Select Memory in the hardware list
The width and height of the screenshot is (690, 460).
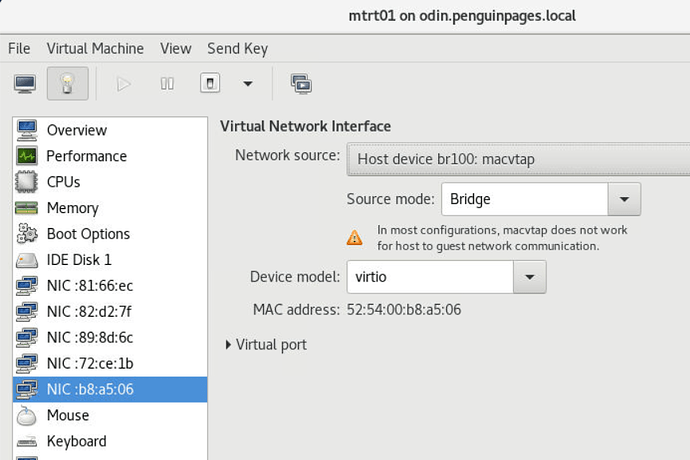(x=110, y=208)
